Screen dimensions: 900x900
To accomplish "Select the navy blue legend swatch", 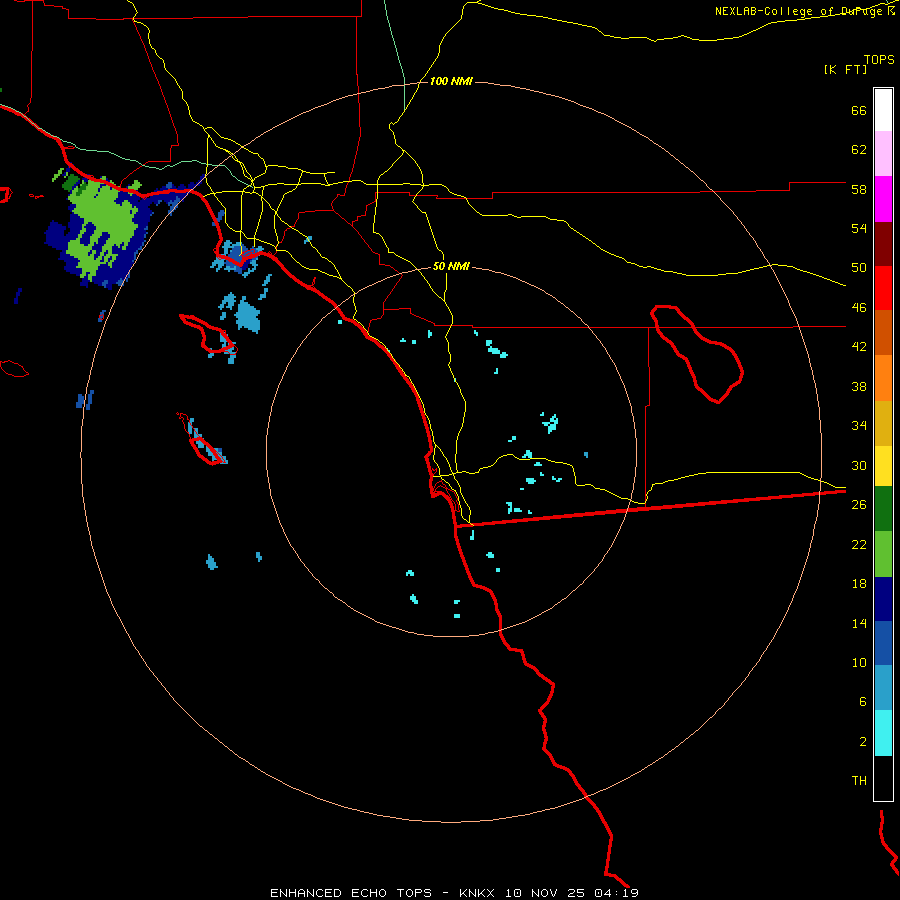I will 883,599.
